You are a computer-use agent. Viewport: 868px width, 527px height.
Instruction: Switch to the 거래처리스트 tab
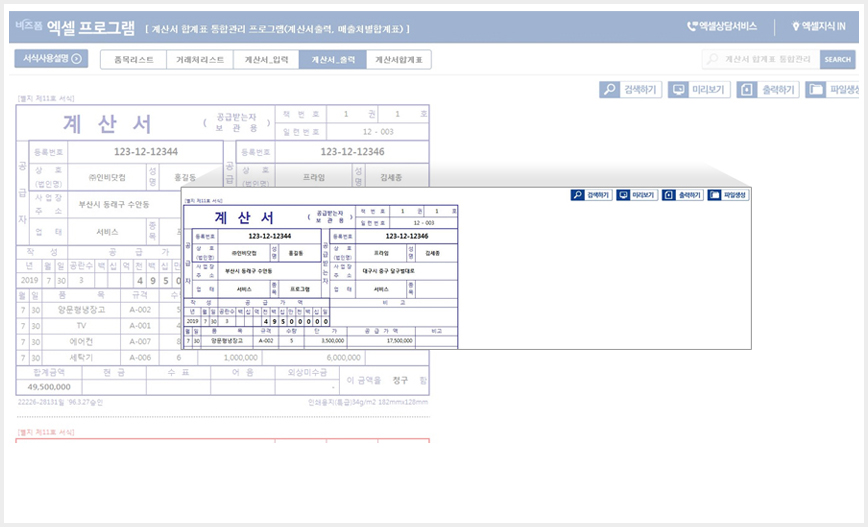(200, 60)
